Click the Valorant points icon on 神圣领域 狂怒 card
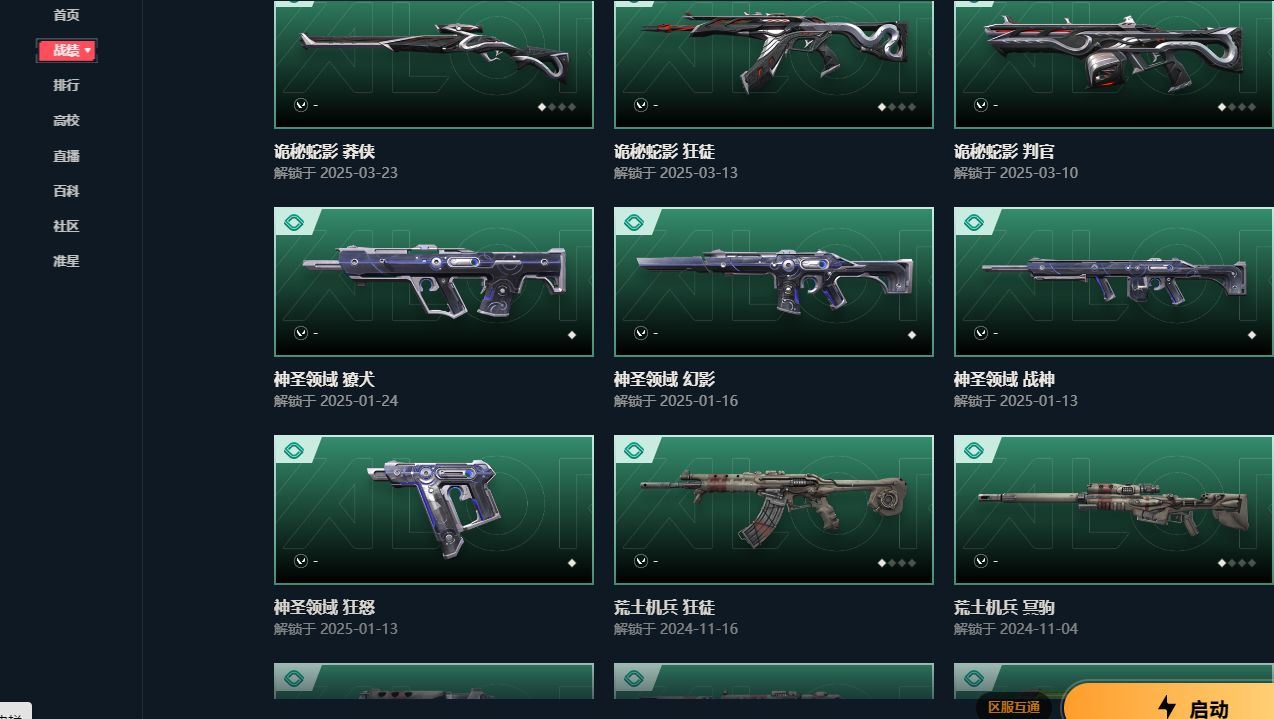 click(300, 561)
